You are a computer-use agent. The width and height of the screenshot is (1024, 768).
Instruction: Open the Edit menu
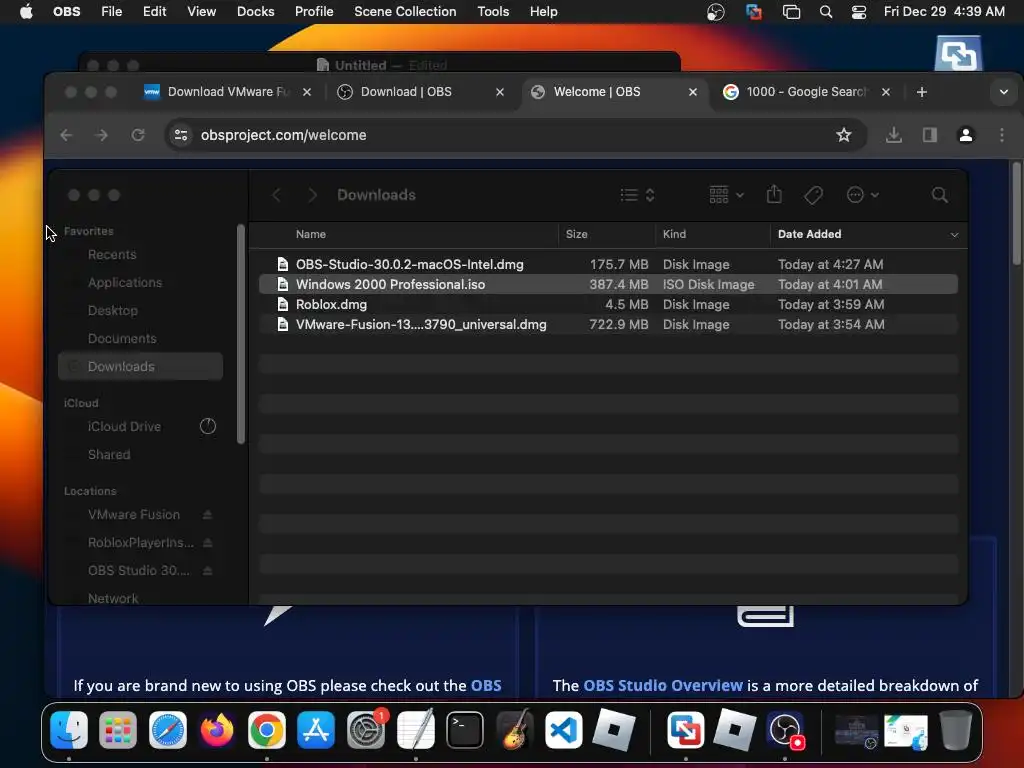point(155,12)
